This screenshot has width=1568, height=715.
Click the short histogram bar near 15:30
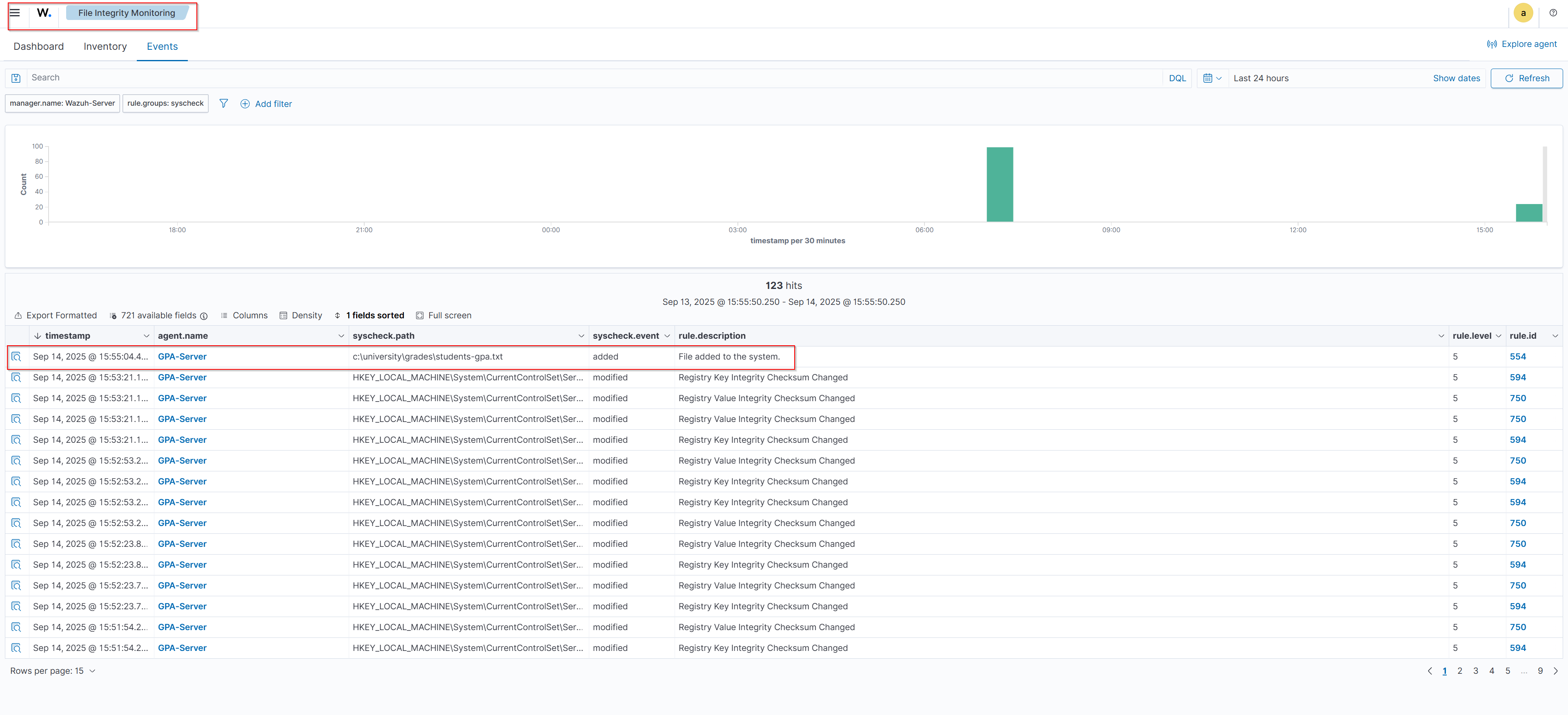pos(1528,213)
